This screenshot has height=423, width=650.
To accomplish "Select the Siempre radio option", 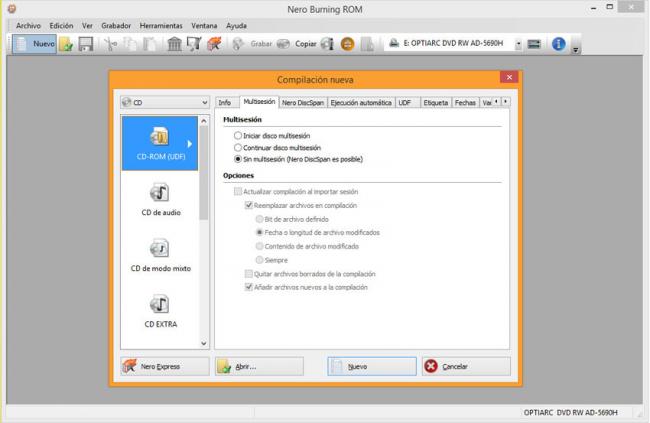I will 260,260.
